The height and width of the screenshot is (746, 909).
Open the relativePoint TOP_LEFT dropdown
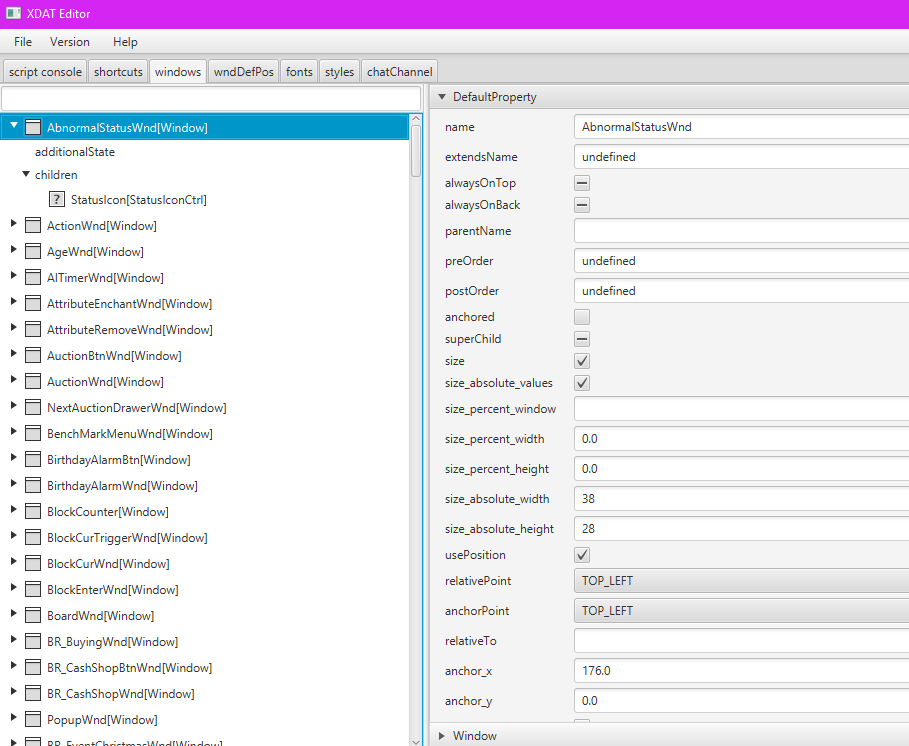(741, 581)
